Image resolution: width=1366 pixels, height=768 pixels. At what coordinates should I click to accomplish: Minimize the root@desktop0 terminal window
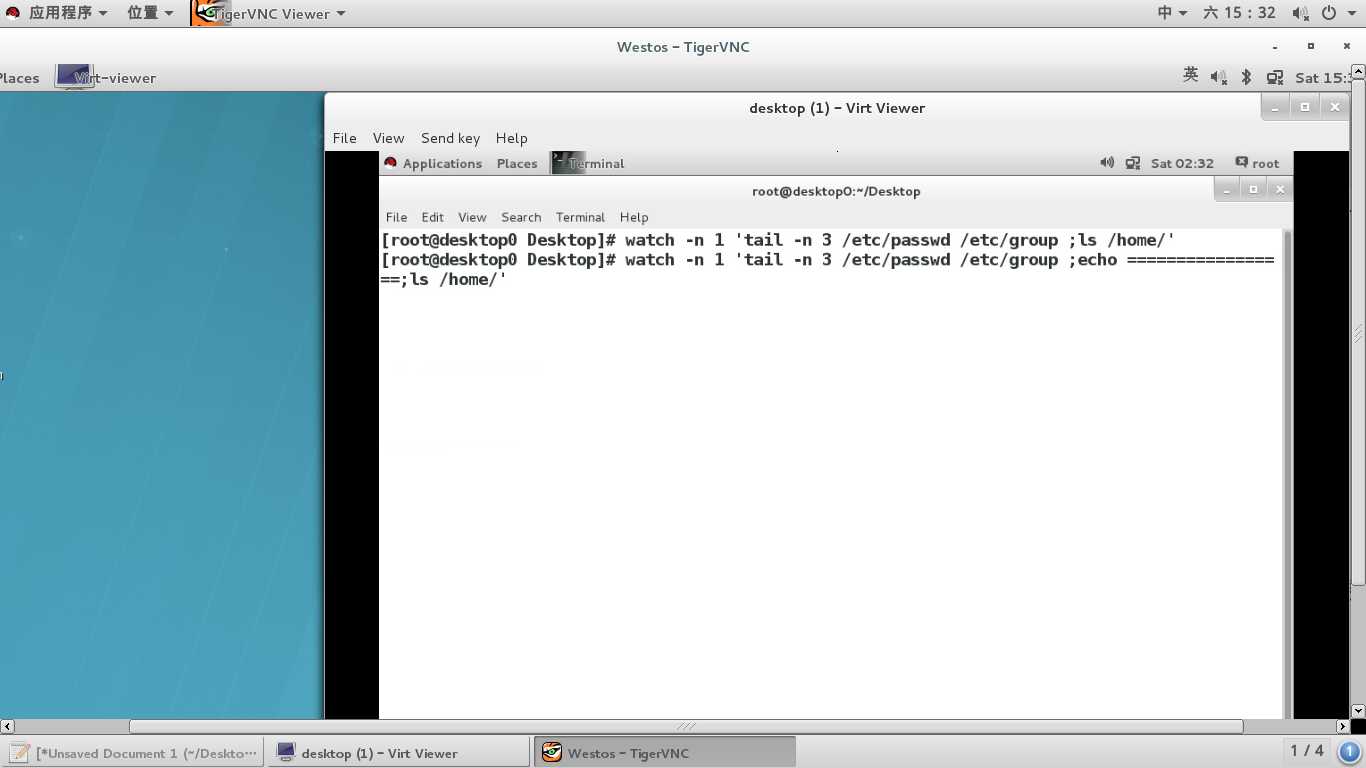[1227, 189]
